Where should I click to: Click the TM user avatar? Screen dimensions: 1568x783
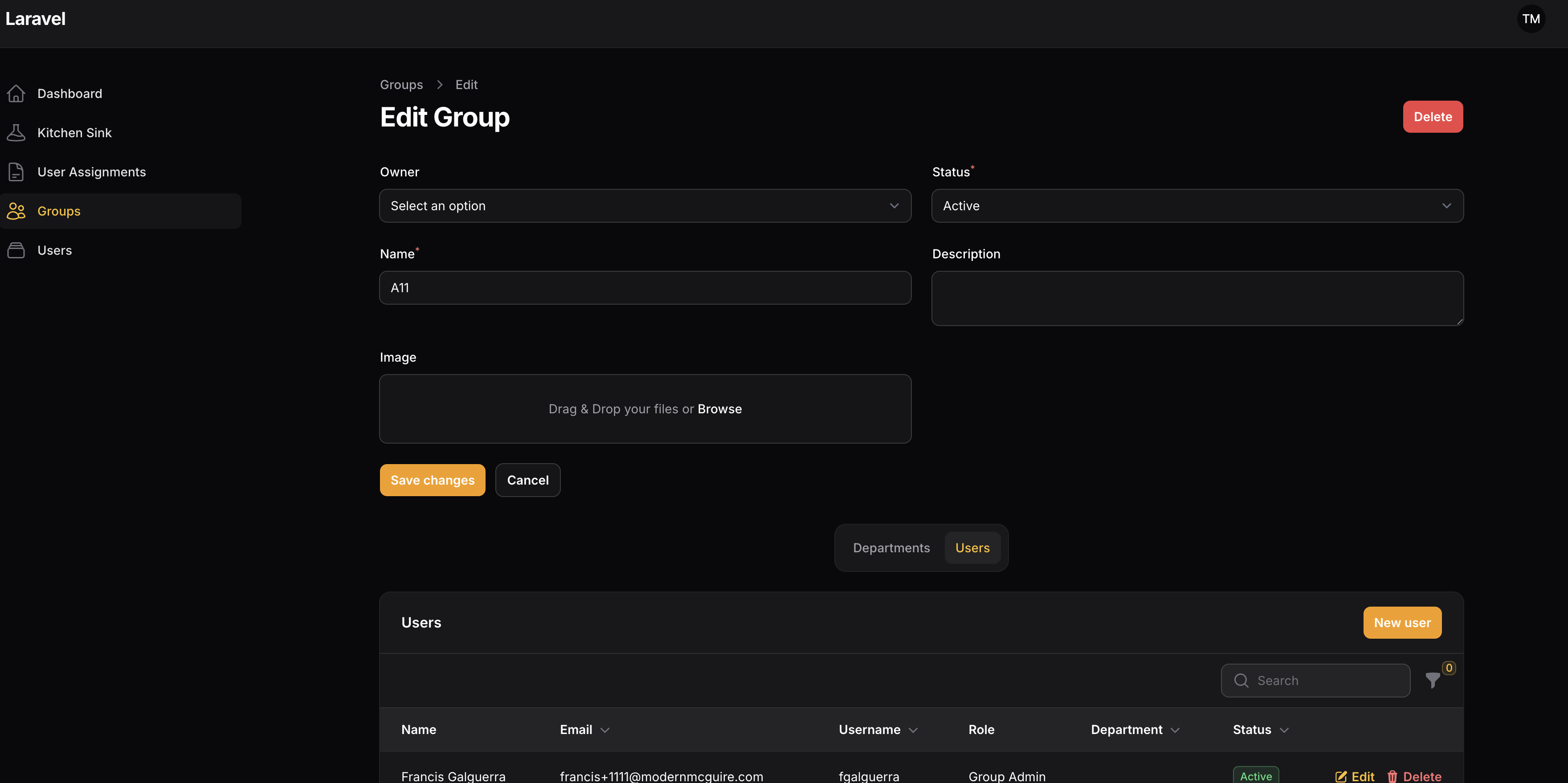click(x=1530, y=19)
